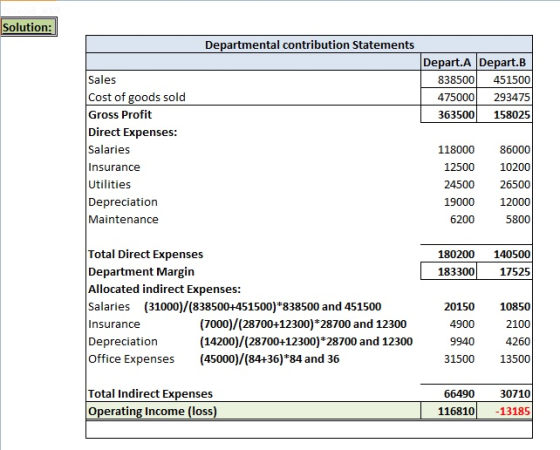
Task: Click the Gross Profit label
Action: point(120,115)
